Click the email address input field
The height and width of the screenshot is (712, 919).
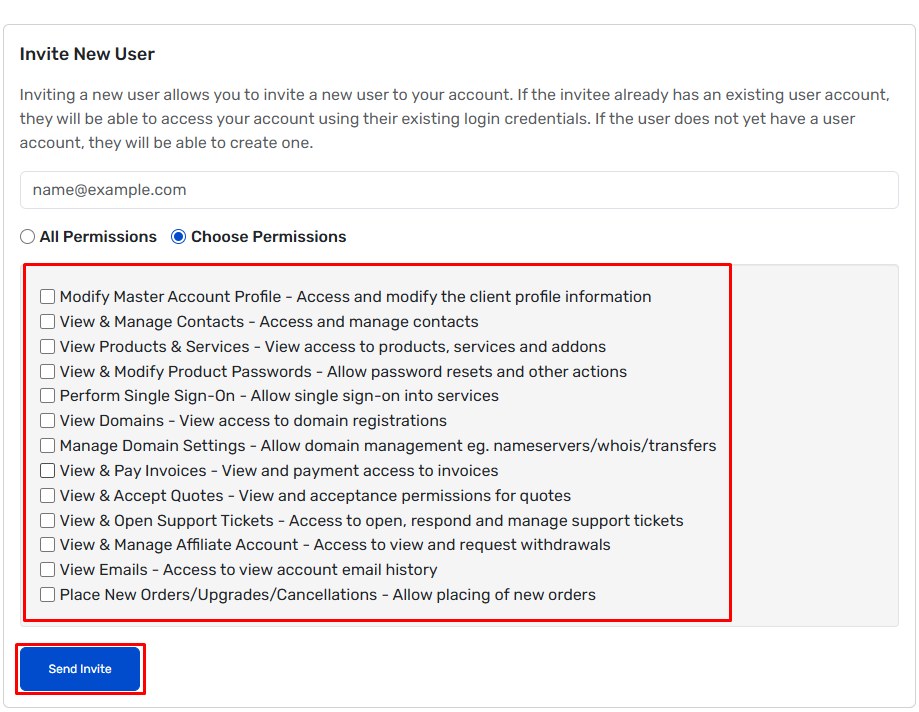459,190
